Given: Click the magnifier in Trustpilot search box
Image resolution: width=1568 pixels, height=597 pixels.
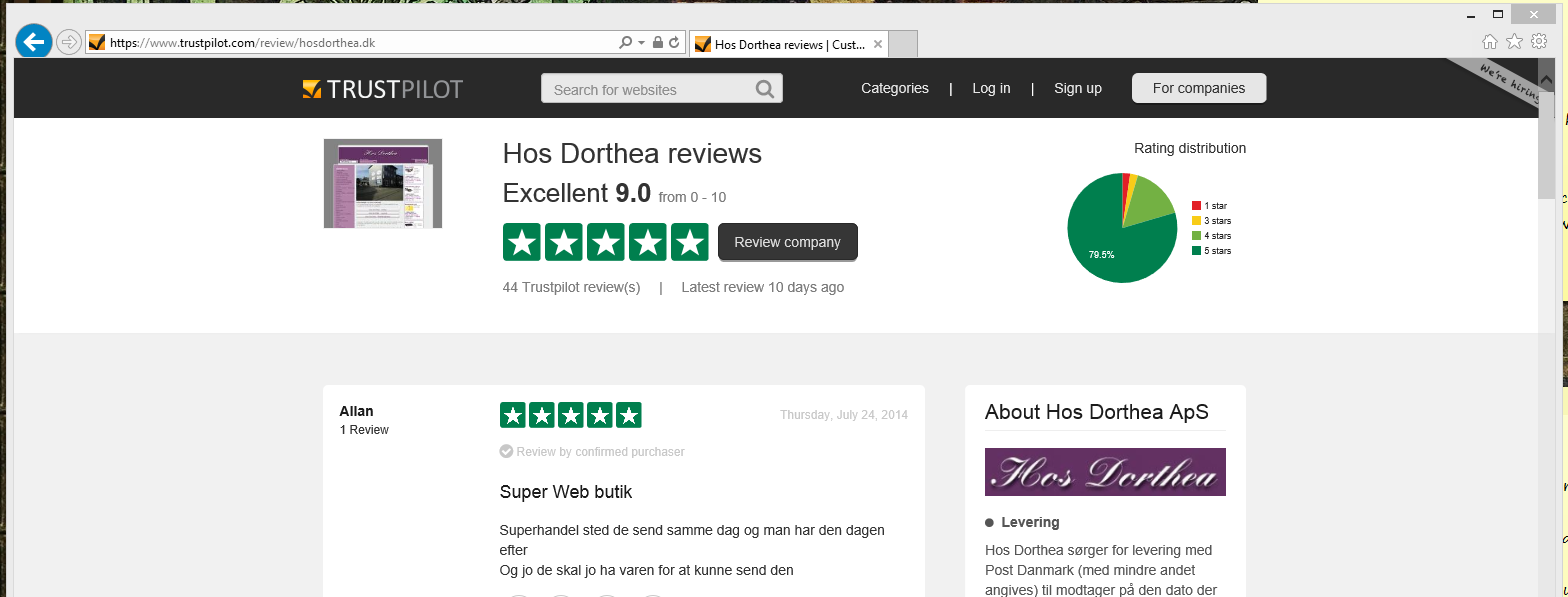Looking at the screenshot, I should (x=765, y=89).
